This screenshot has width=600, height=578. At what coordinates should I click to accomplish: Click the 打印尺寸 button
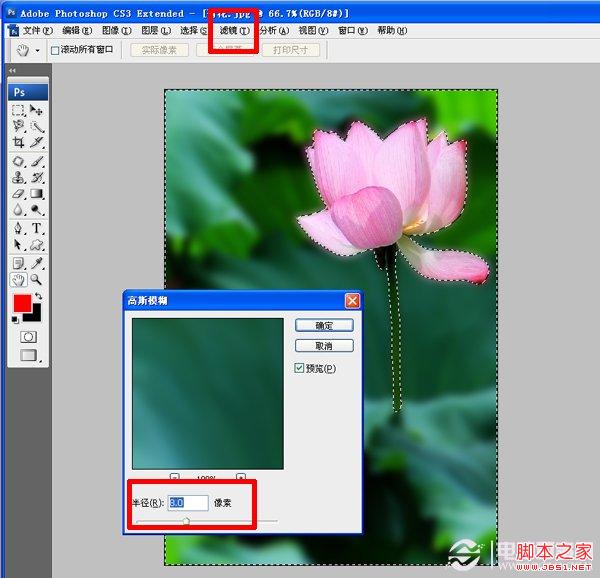pyautogui.click(x=290, y=50)
